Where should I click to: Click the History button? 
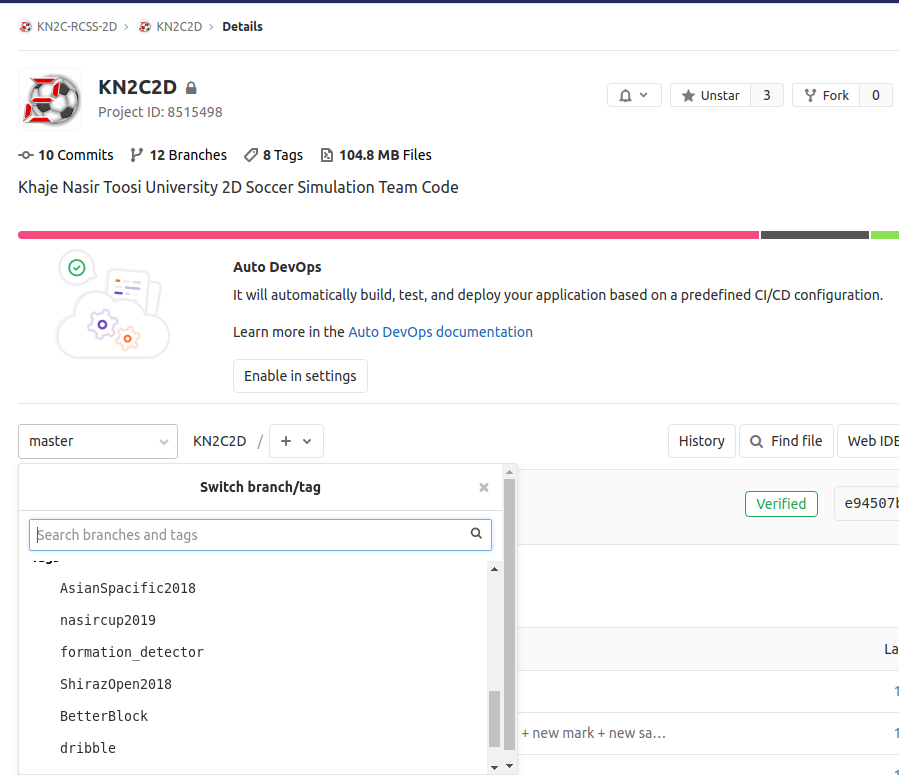[x=702, y=441]
